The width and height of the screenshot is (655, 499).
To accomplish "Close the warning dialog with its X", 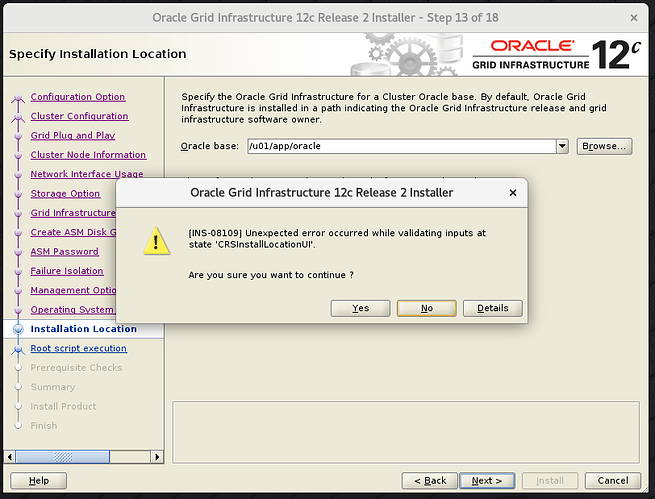I will coord(513,193).
